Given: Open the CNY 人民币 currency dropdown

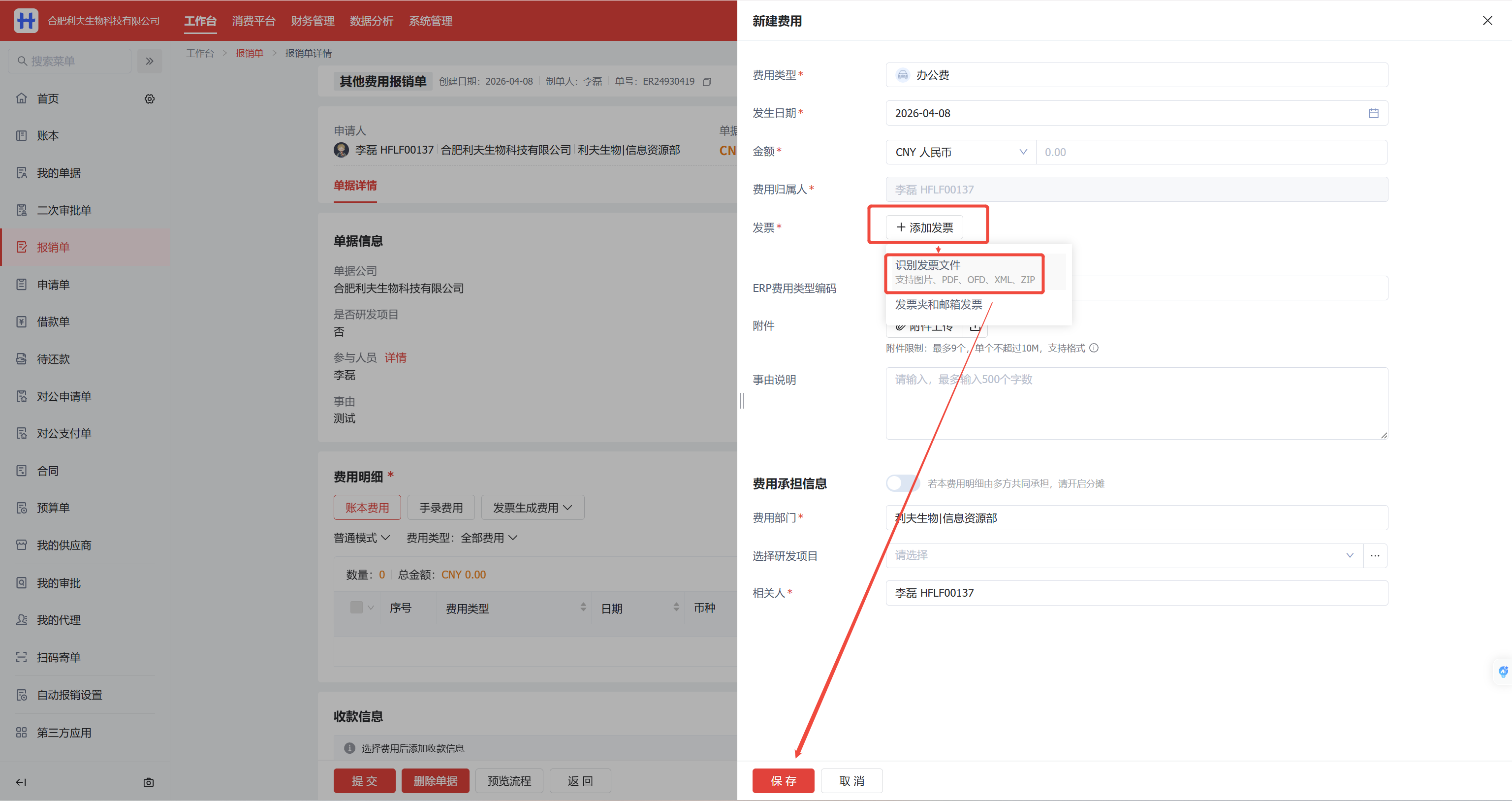Looking at the screenshot, I should (x=960, y=152).
